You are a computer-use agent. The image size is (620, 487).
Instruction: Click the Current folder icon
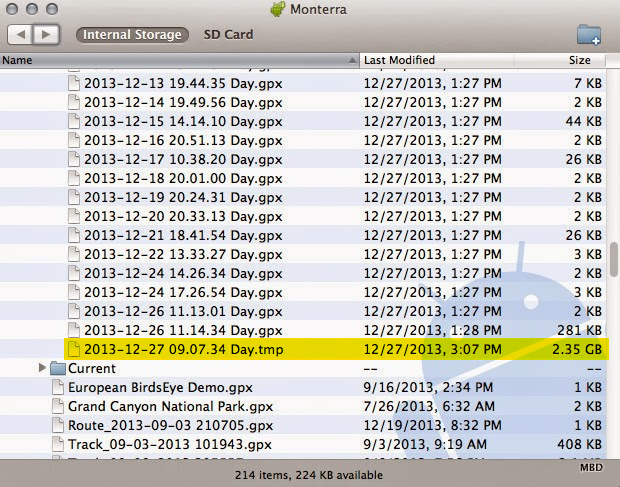click(x=58, y=369)
